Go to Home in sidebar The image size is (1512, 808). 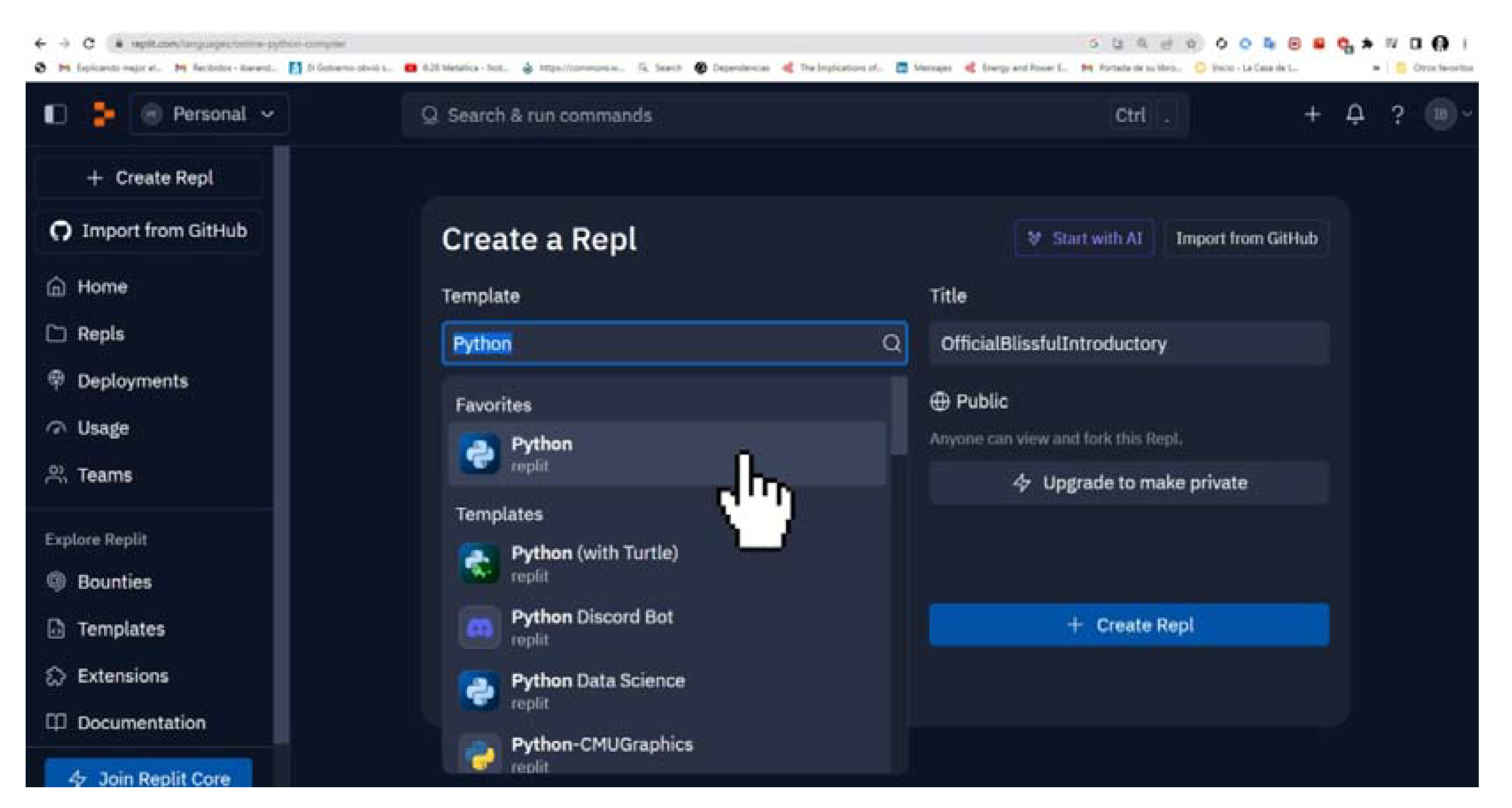point(102,286)
